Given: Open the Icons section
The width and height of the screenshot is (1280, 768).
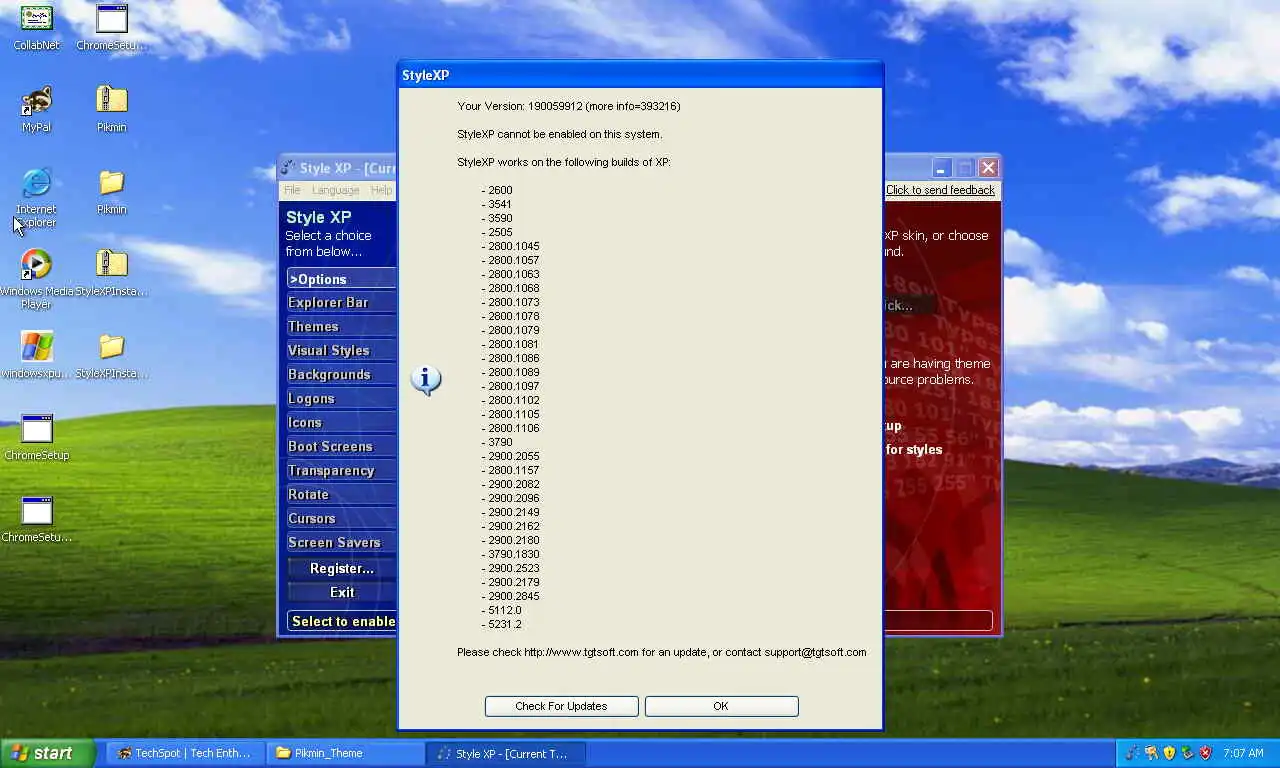Looking at the screenshot, I should (x=341, y=423).
